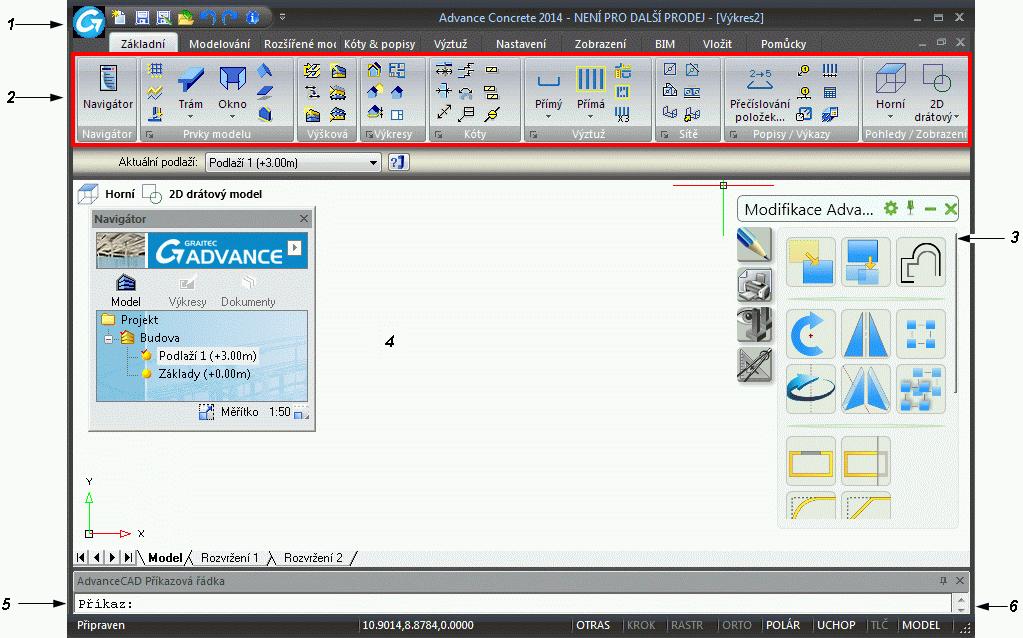The width and height of the screenshot is (1023, 638).
Task: Expand the Trám dropdown arrow
Action: point(191,117)
